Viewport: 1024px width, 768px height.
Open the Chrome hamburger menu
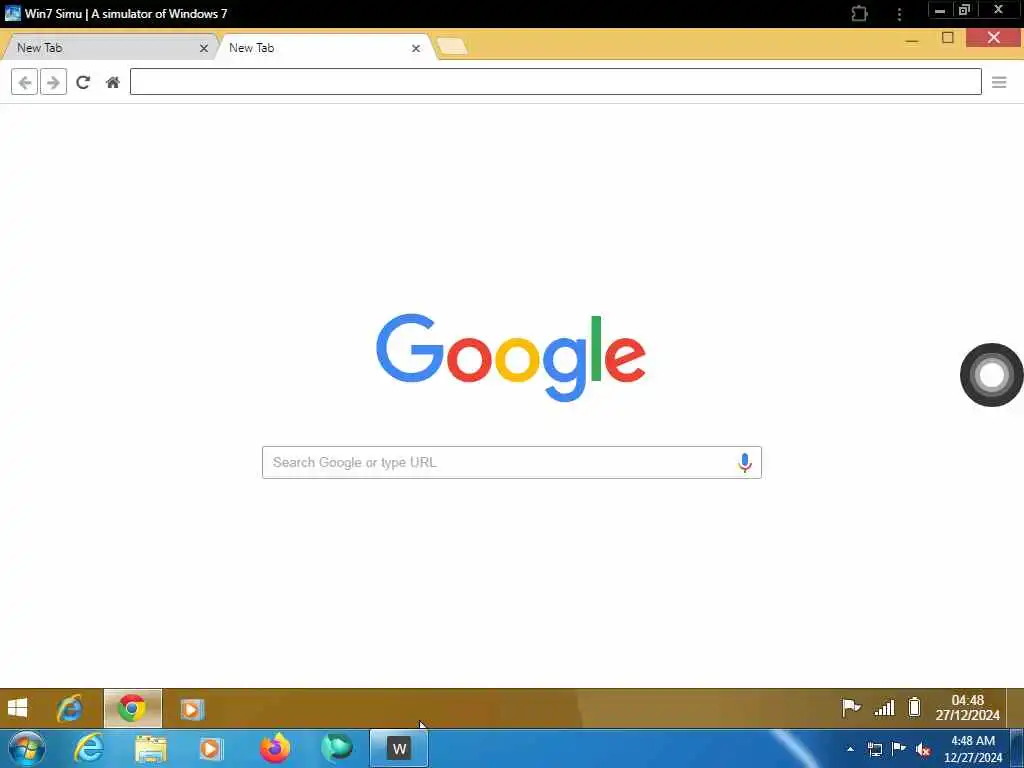pyautogui.click(x=999, y=82)
